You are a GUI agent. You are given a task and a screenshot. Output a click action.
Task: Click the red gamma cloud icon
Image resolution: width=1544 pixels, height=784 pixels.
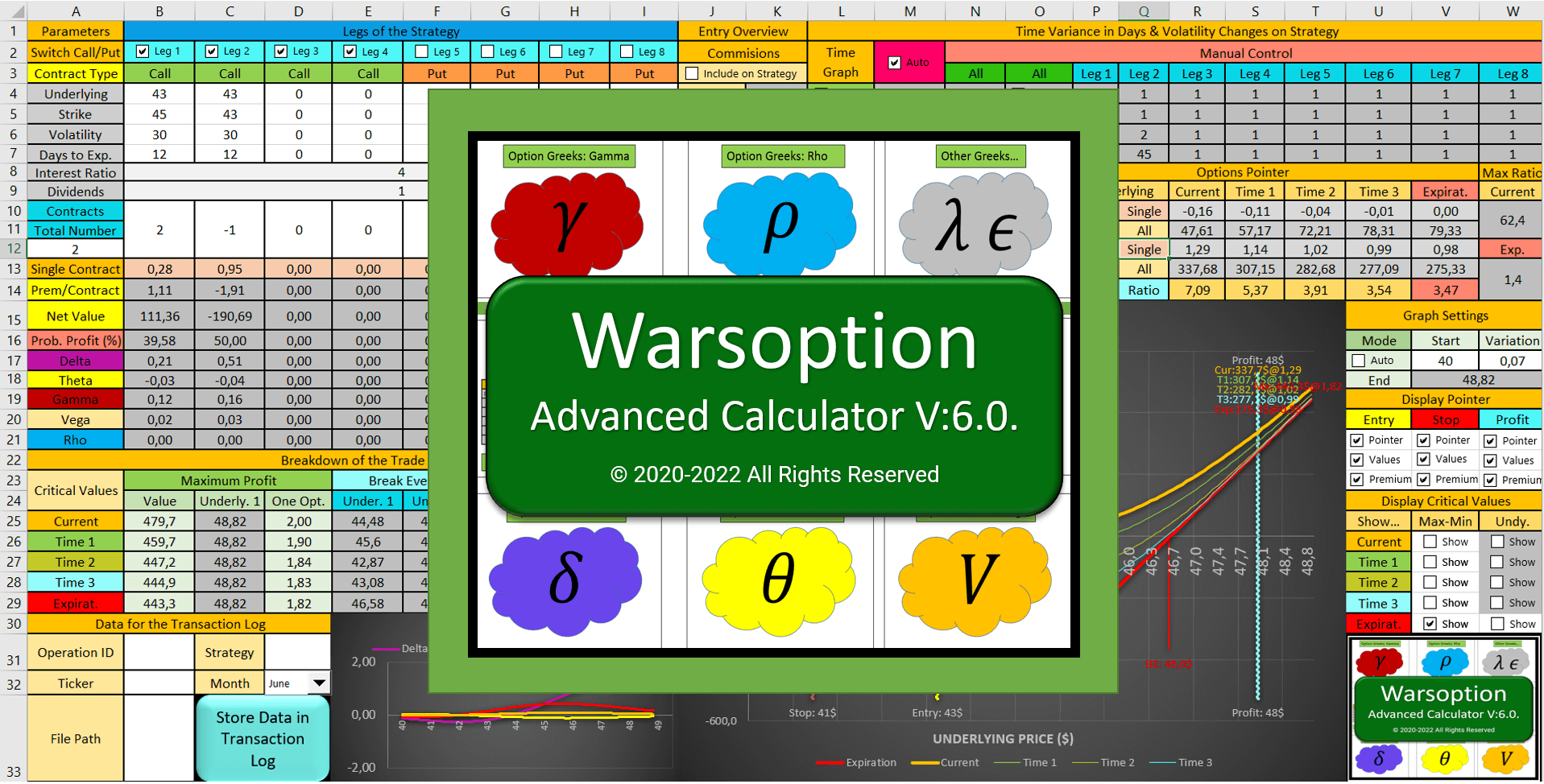[567, 225]
